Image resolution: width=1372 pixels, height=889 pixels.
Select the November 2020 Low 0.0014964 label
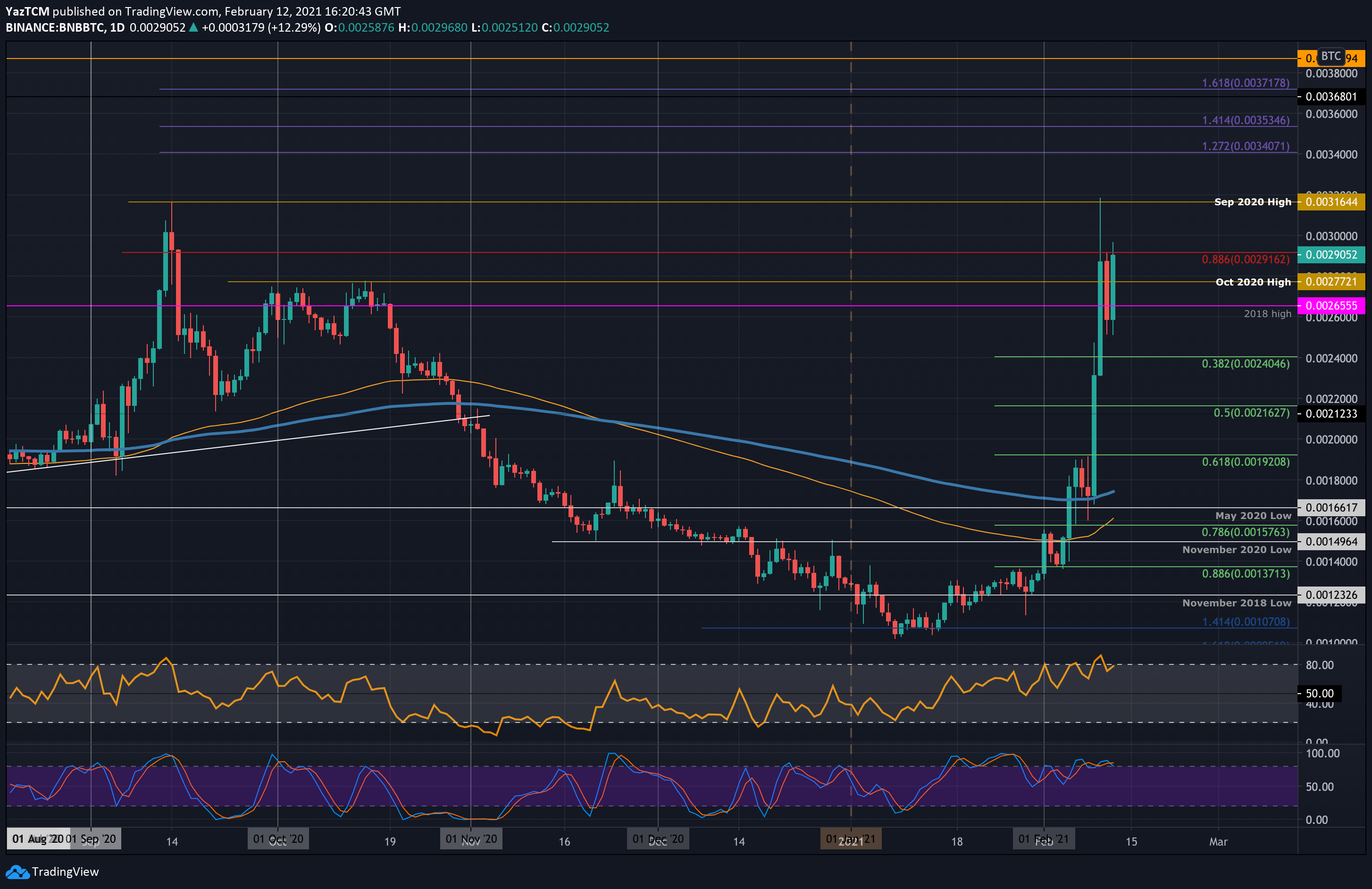click(x=1330, y=541)
